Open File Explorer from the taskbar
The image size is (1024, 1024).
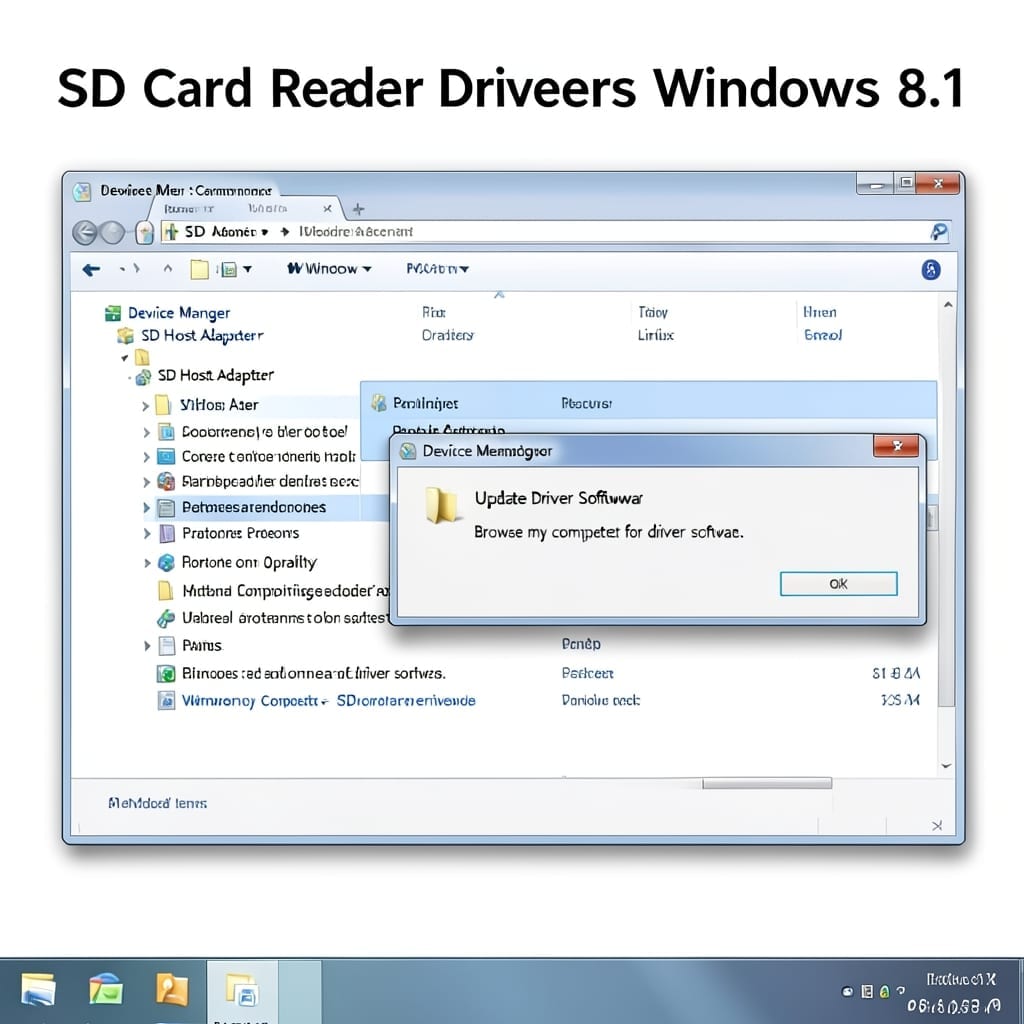[x=38, y=990]
